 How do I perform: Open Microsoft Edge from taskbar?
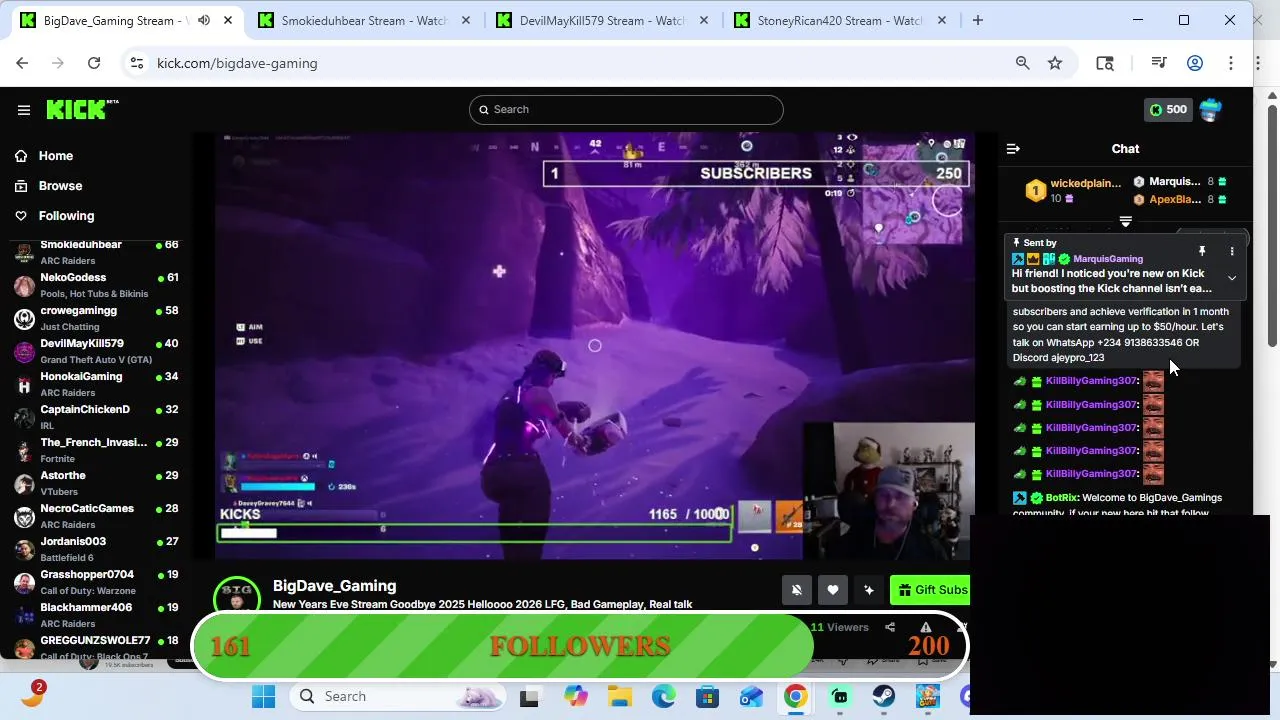[664, 696]
